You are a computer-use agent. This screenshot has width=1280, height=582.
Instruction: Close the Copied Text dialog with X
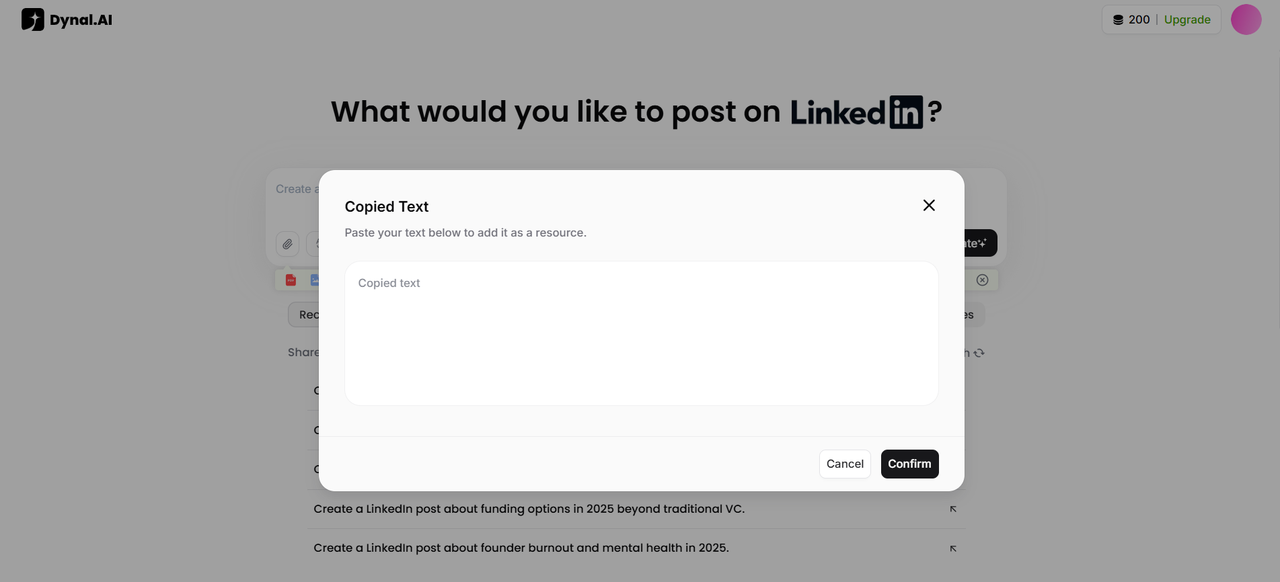[929, 205]
